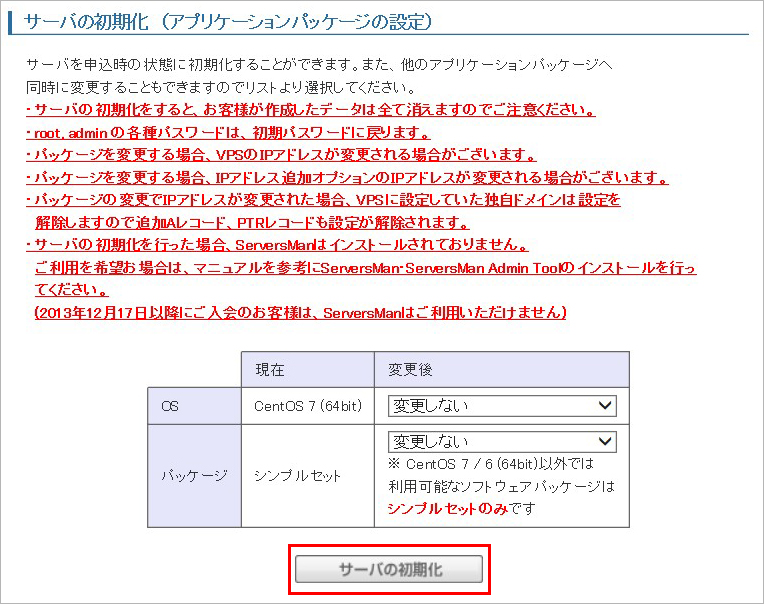Click the ServersMan not installed warning
This screenshot has height=604, width=764.
click(276, 245)
